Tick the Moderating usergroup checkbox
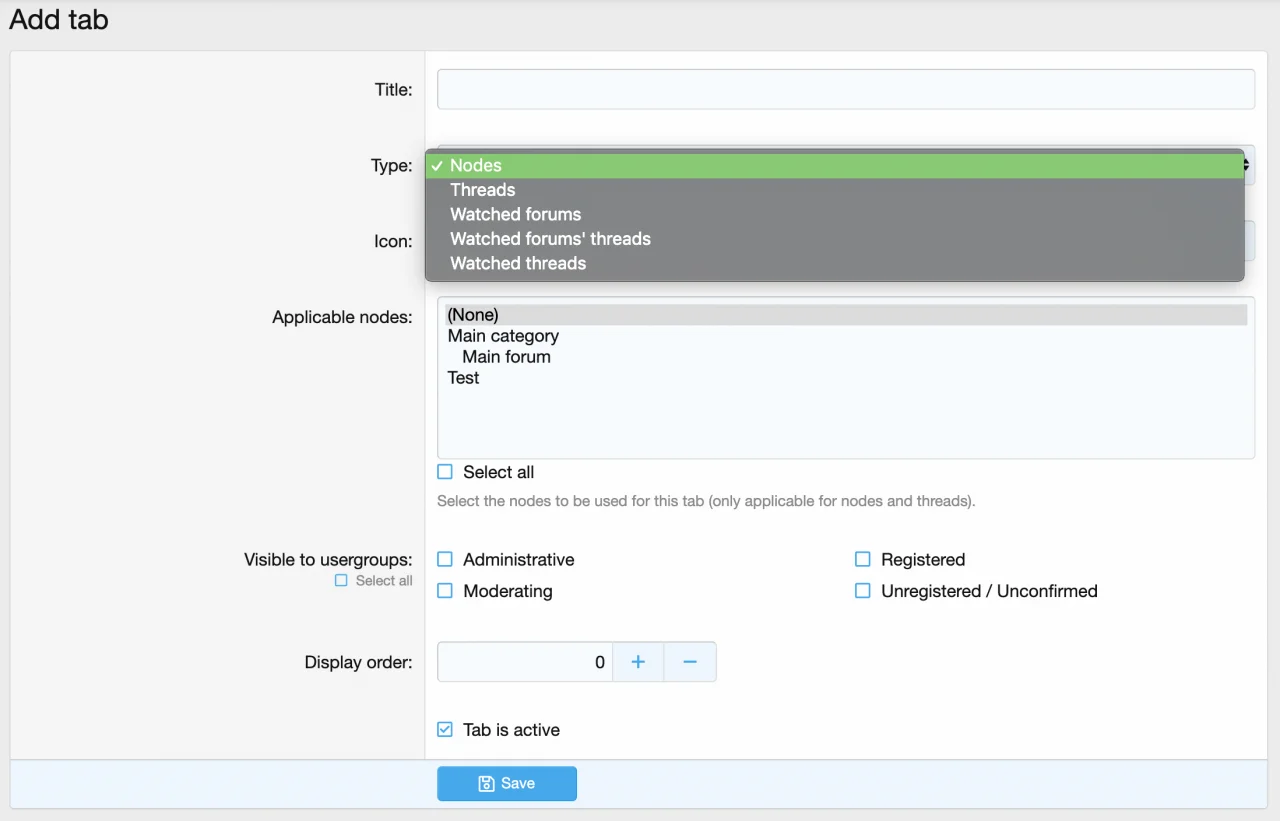The height and width of the screenshot is (821, 1280). [x=445, y=591]
